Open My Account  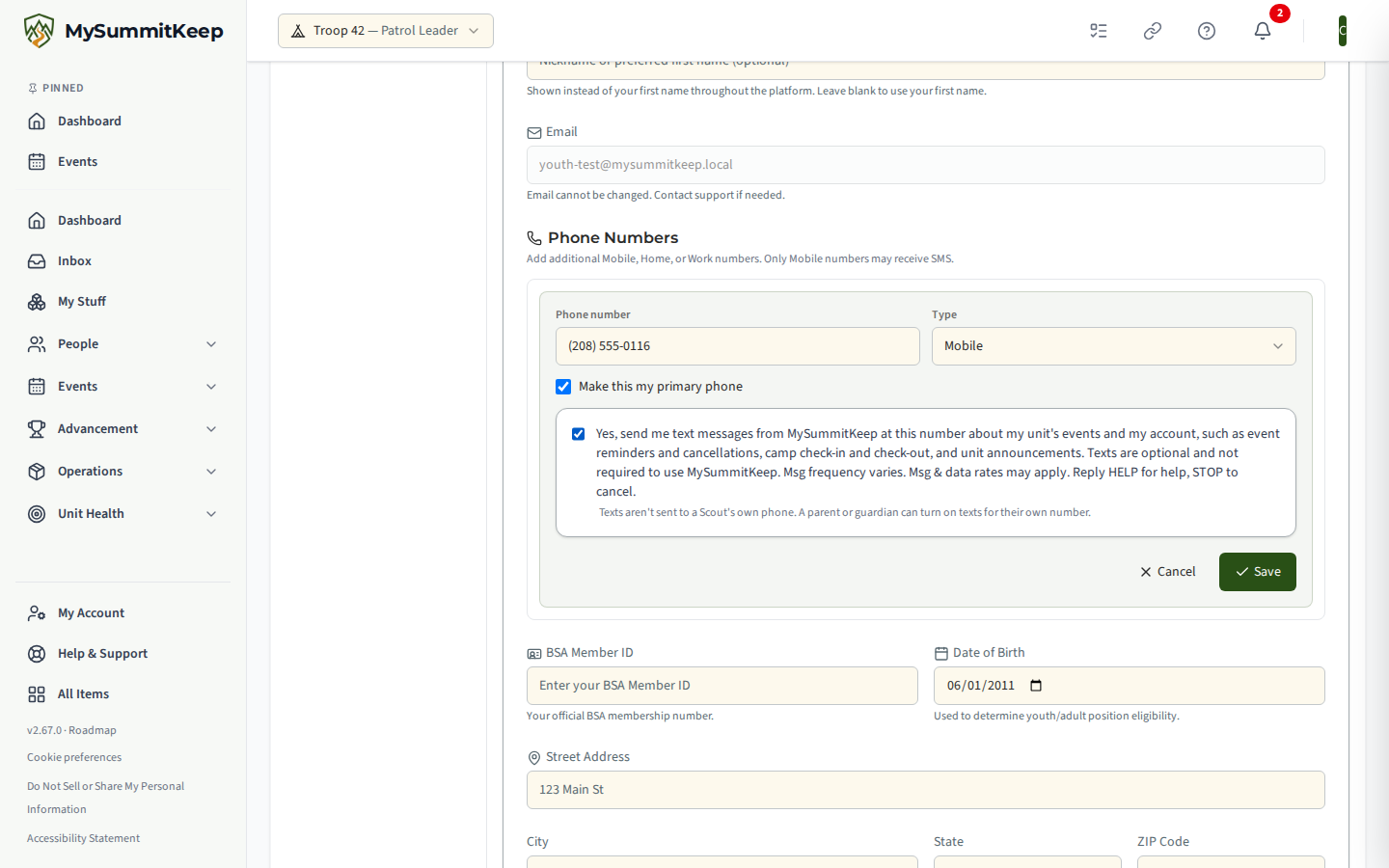click(123, 612)
